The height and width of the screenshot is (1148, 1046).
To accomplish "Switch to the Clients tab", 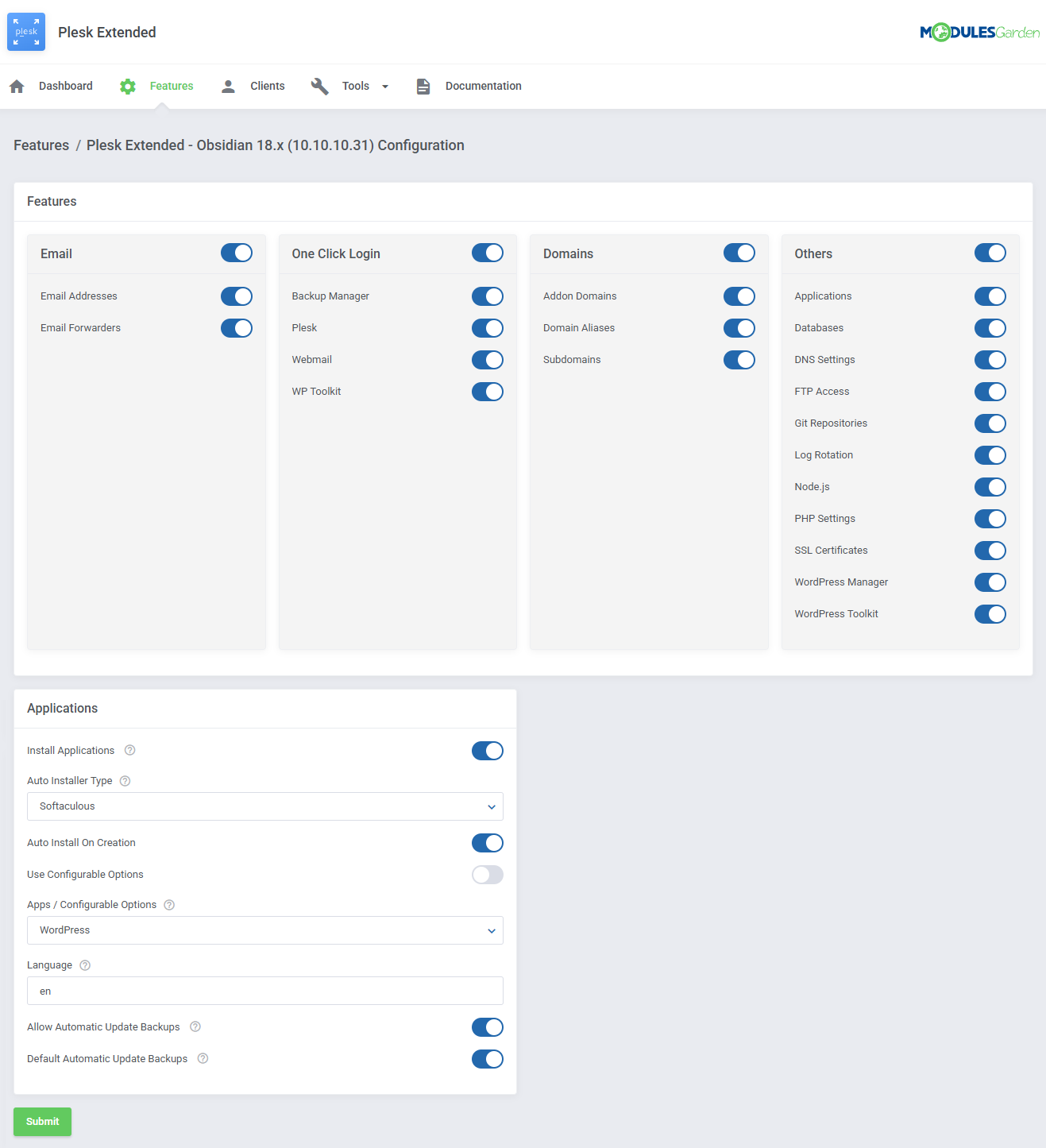I will [x=267, y=86].
